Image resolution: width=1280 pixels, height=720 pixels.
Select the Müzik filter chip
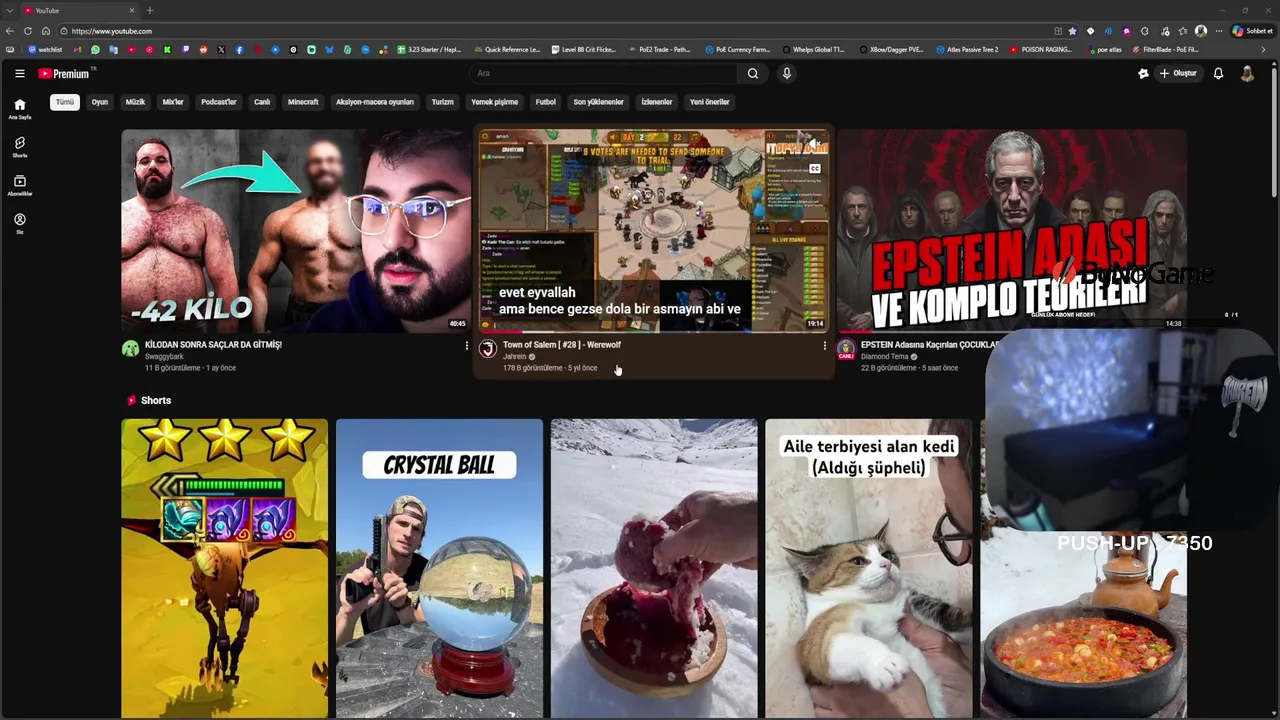tap(135, 102)
